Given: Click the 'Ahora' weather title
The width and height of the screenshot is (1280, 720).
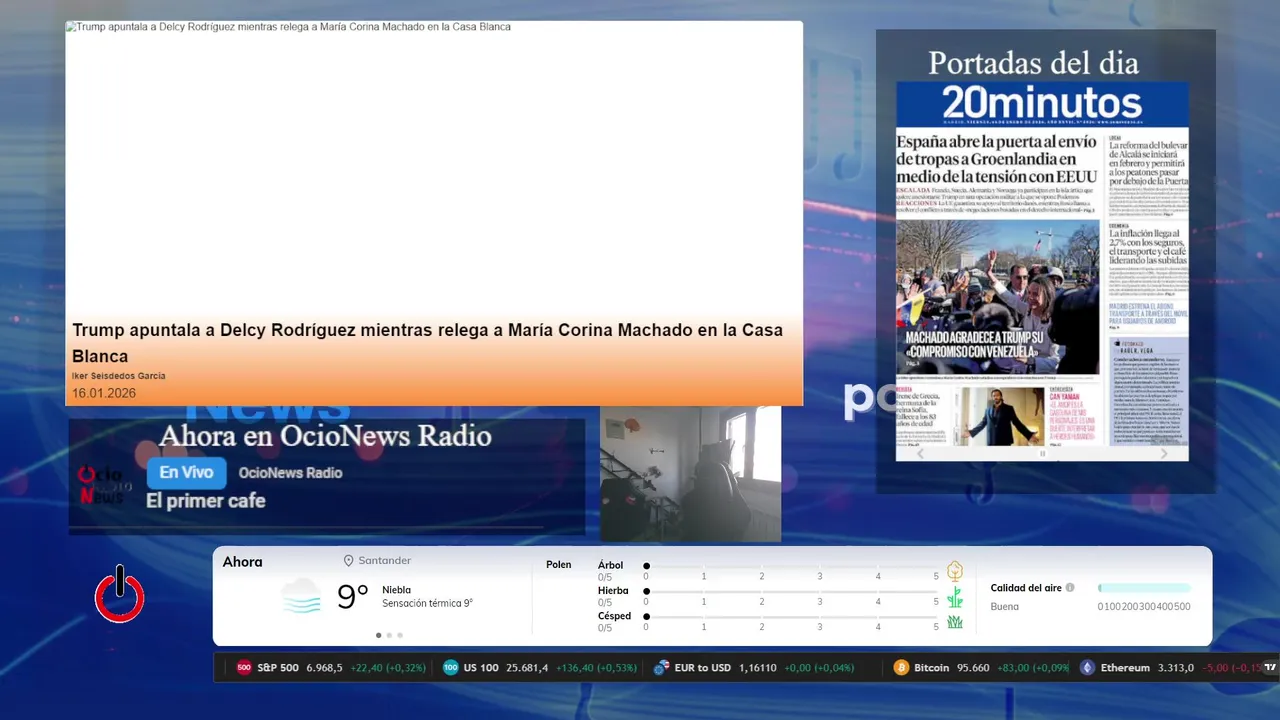Looking at the screenshot, I should [x=242, y=562].
